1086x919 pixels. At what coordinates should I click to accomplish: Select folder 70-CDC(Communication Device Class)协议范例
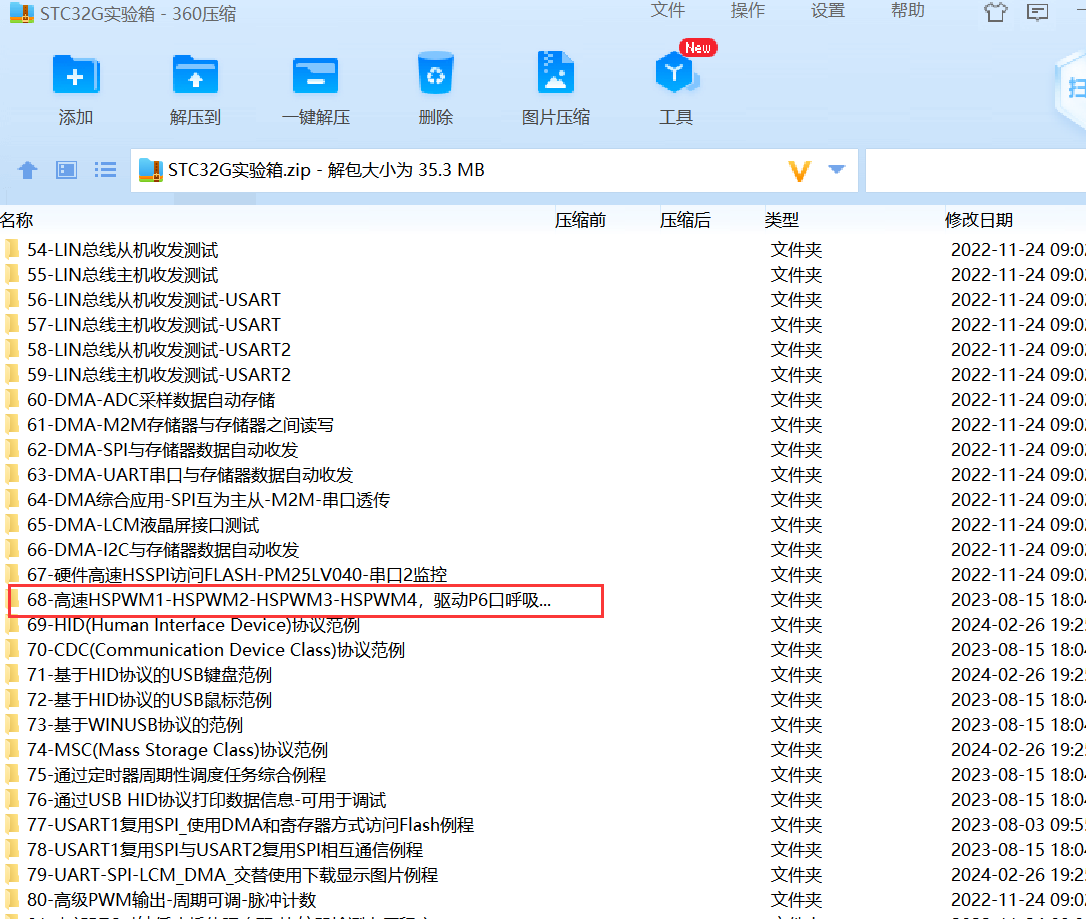click(215, 650)
